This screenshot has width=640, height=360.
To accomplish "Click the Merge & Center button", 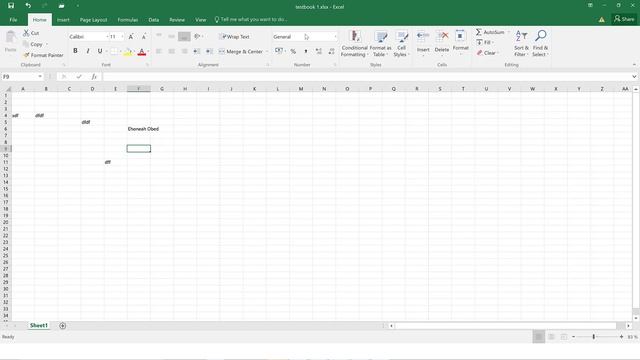I will [x=241, y=51].
